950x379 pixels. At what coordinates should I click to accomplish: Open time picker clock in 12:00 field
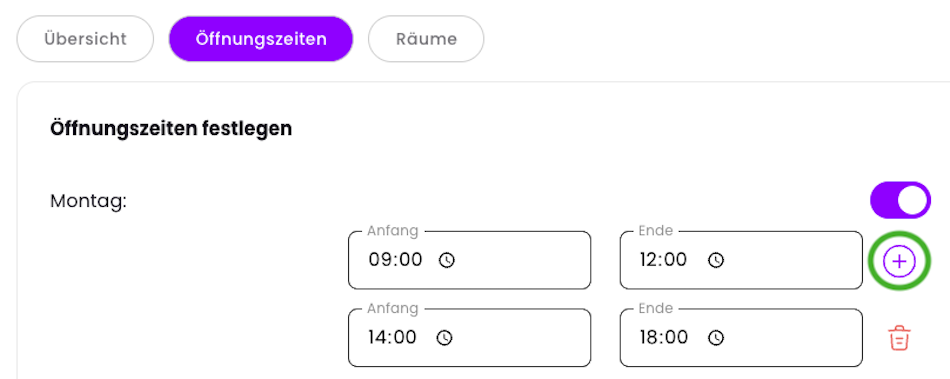(716, 260)
